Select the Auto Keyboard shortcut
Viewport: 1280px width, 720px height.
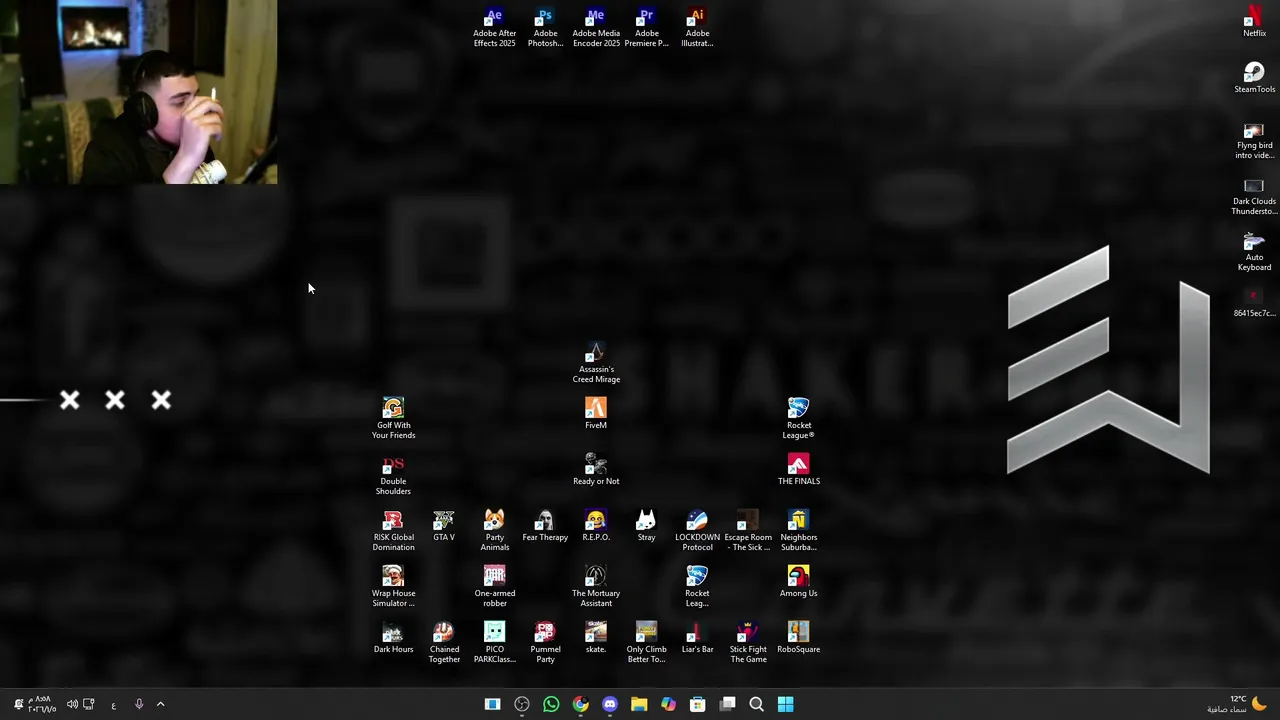click(x=1254, y=253)
